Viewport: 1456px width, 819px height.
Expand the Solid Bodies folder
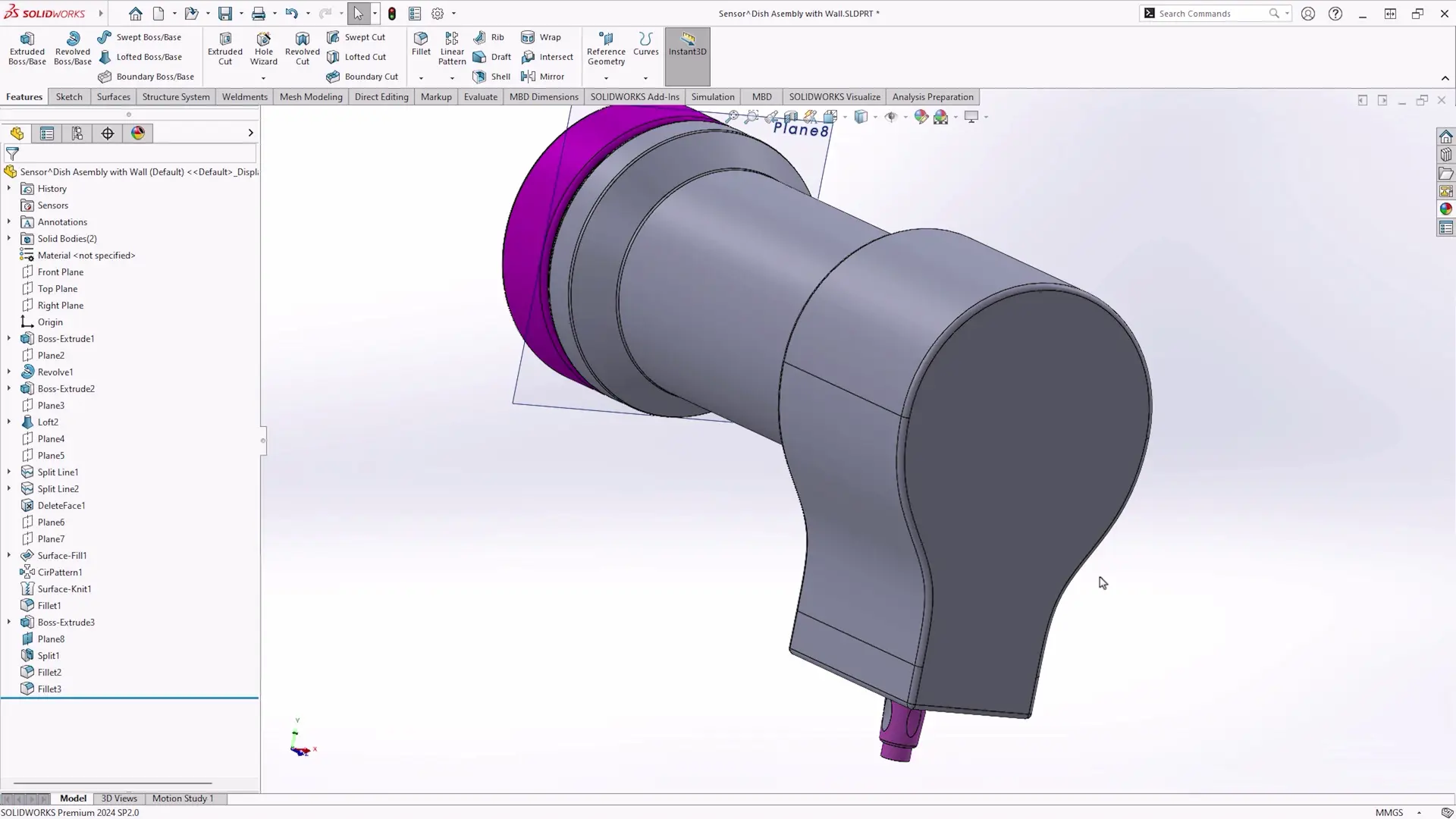pyautogui.click(x=8, y=238)
